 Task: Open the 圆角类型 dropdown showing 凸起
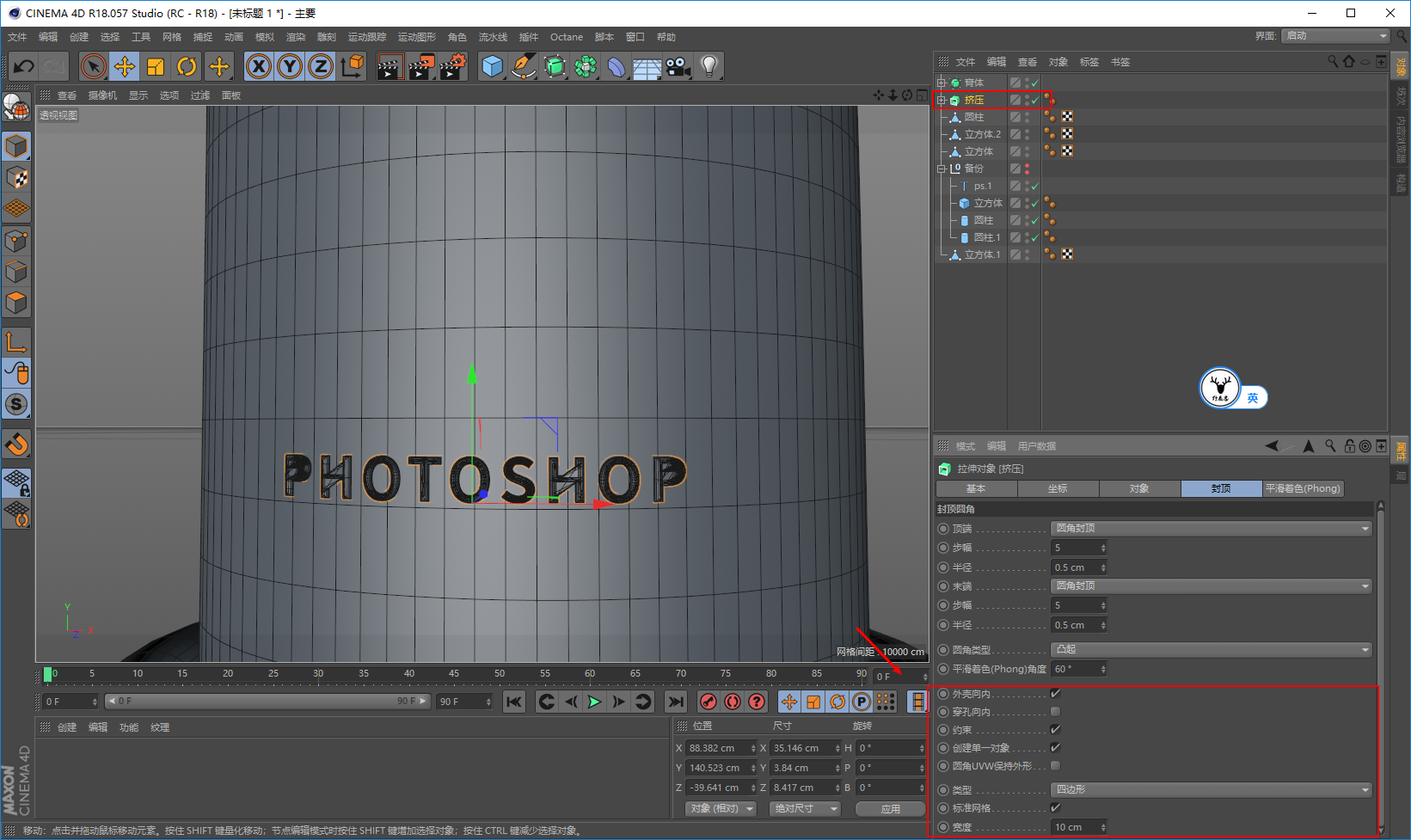click(x=1212, y=650)
